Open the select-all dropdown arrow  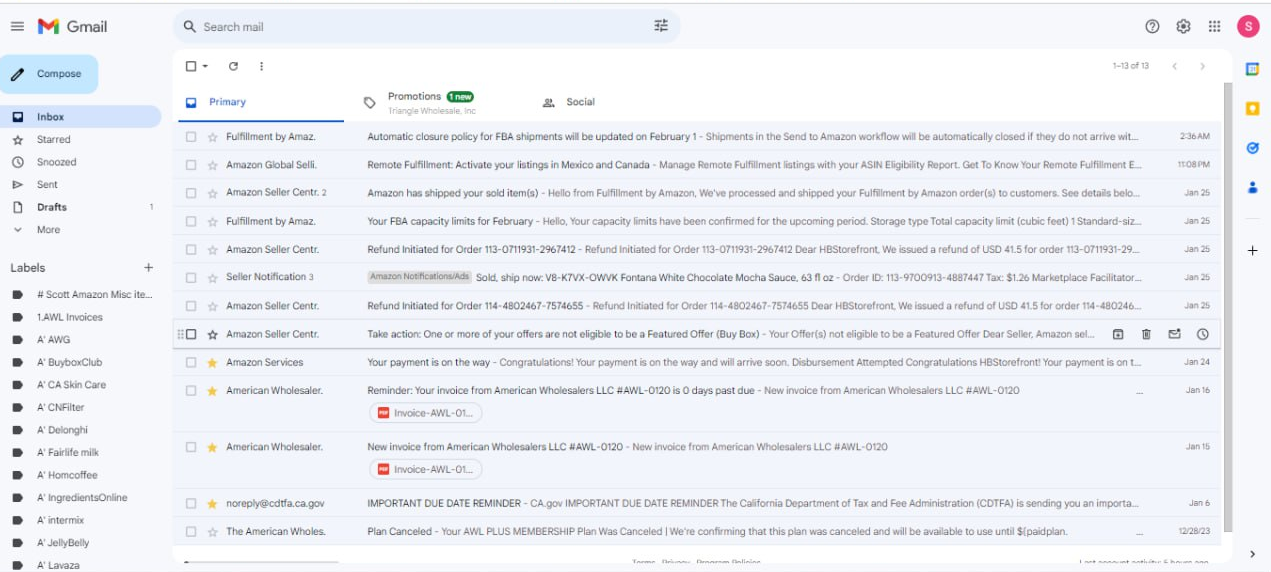(x=205, y=66)
